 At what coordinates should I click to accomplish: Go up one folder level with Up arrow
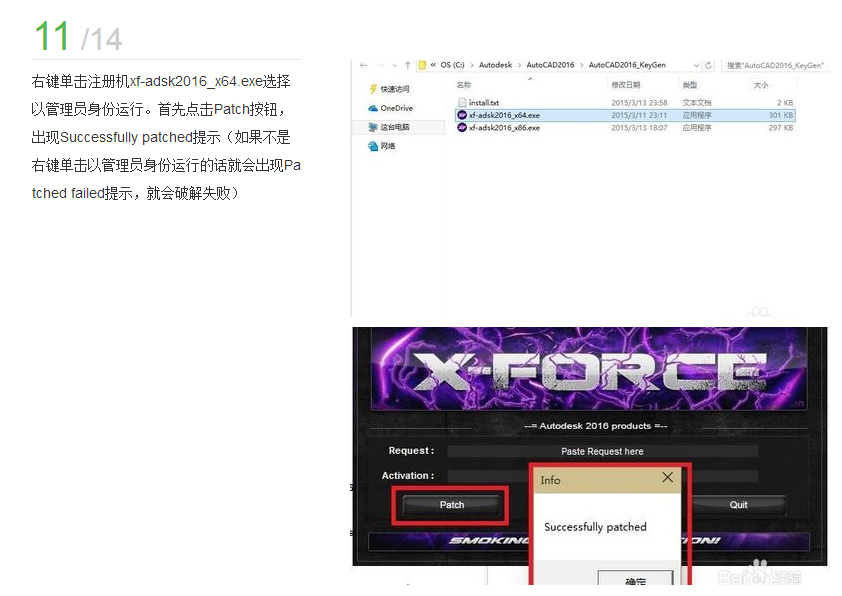click(x=408, y=66)
